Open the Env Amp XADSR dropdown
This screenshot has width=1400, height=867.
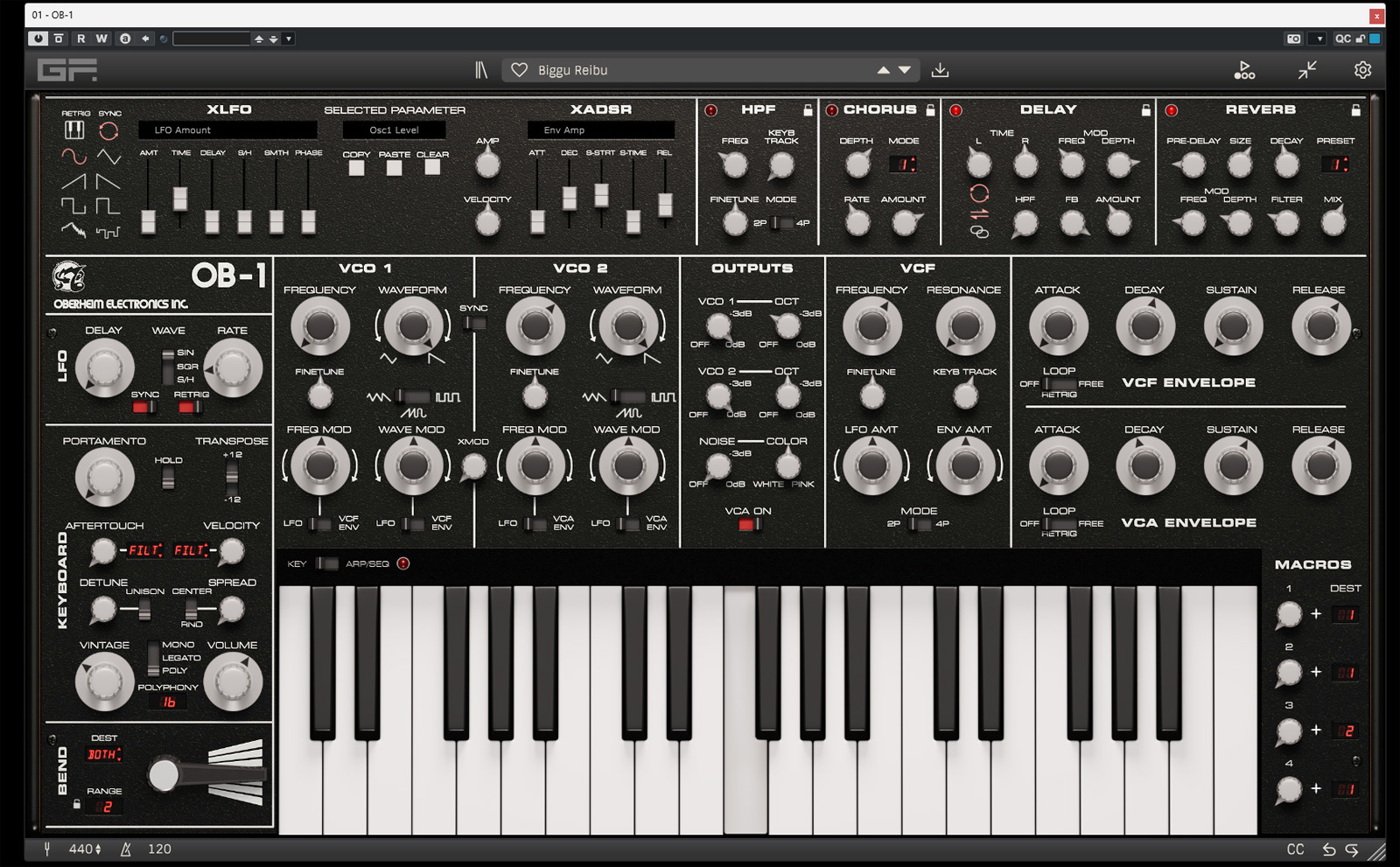coord(600,130)
